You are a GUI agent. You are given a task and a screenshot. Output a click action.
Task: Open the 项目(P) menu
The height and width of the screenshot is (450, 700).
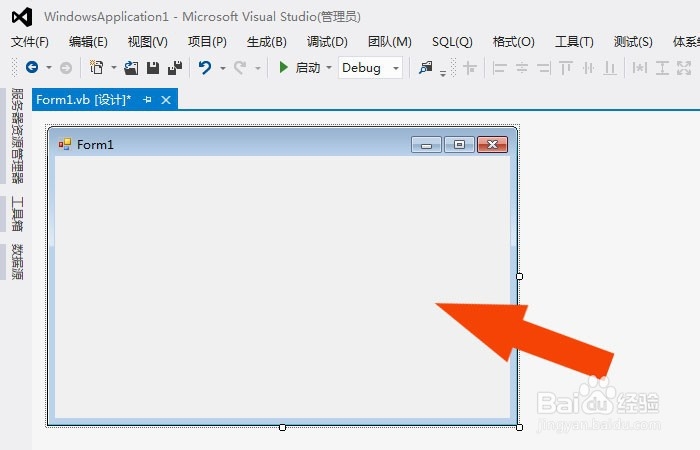coord(207,42)
